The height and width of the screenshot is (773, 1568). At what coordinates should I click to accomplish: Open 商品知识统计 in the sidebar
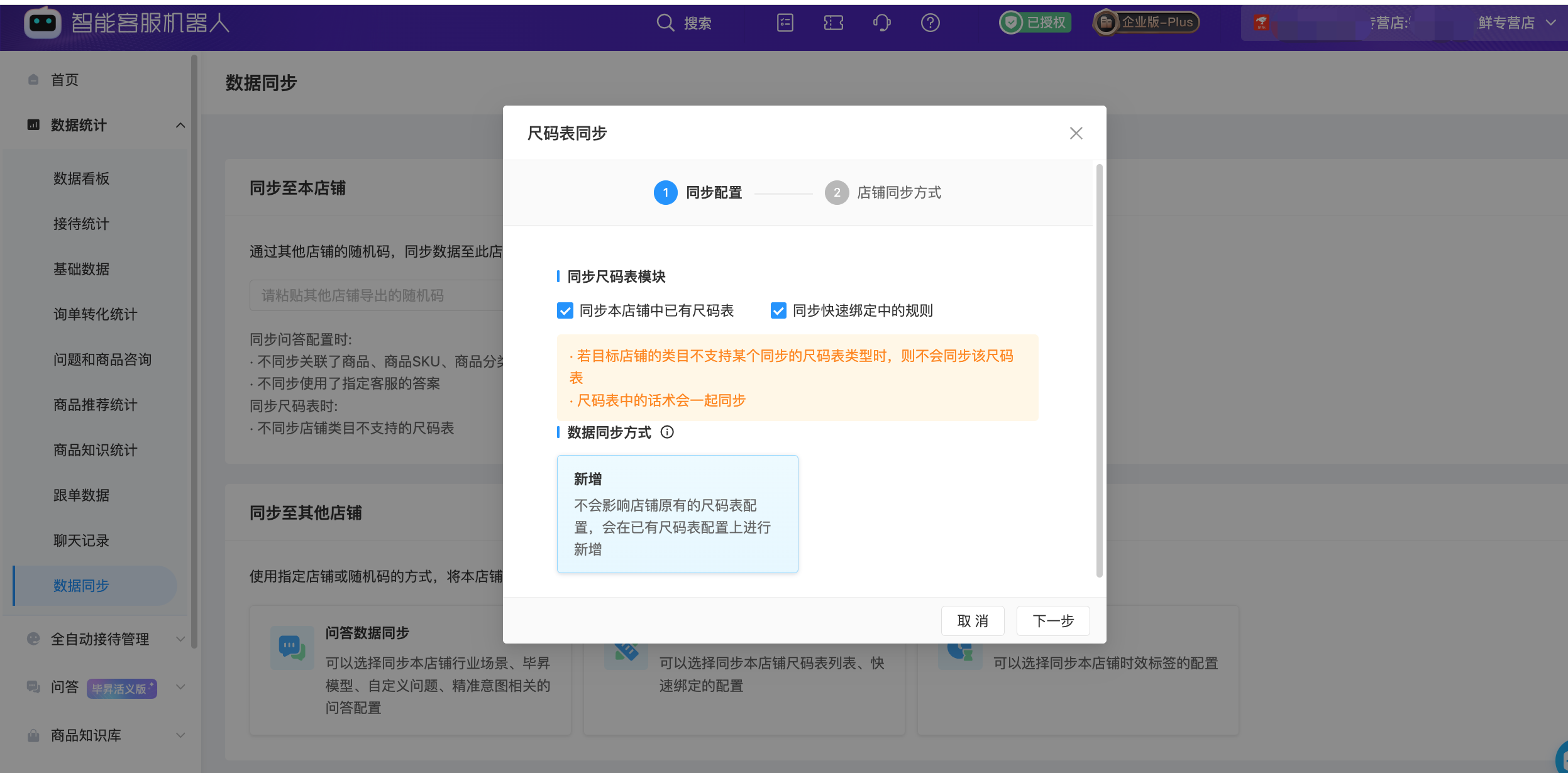click(x=94, y=450)
